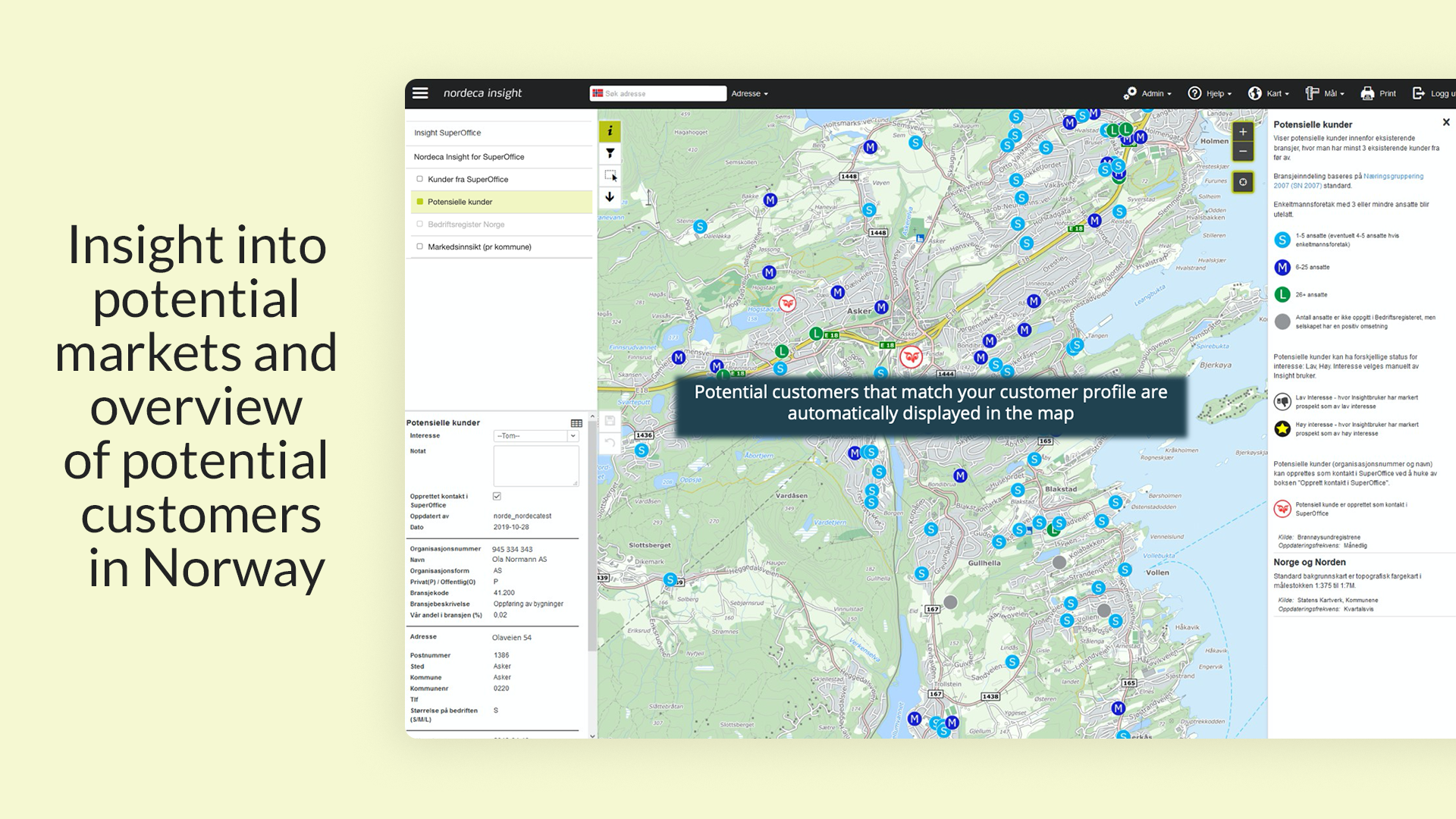Click the Admin wrench icon

1130,93
